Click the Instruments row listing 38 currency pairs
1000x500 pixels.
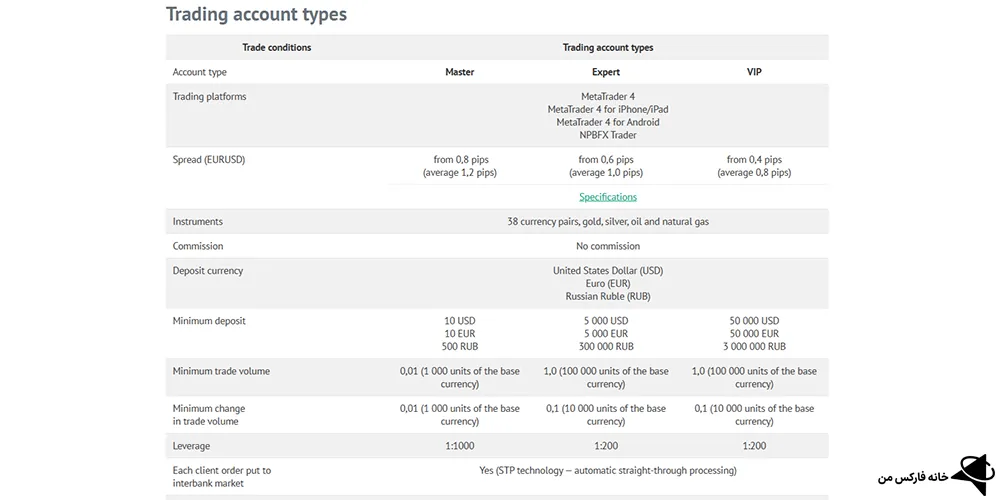(x=607, y=221)
